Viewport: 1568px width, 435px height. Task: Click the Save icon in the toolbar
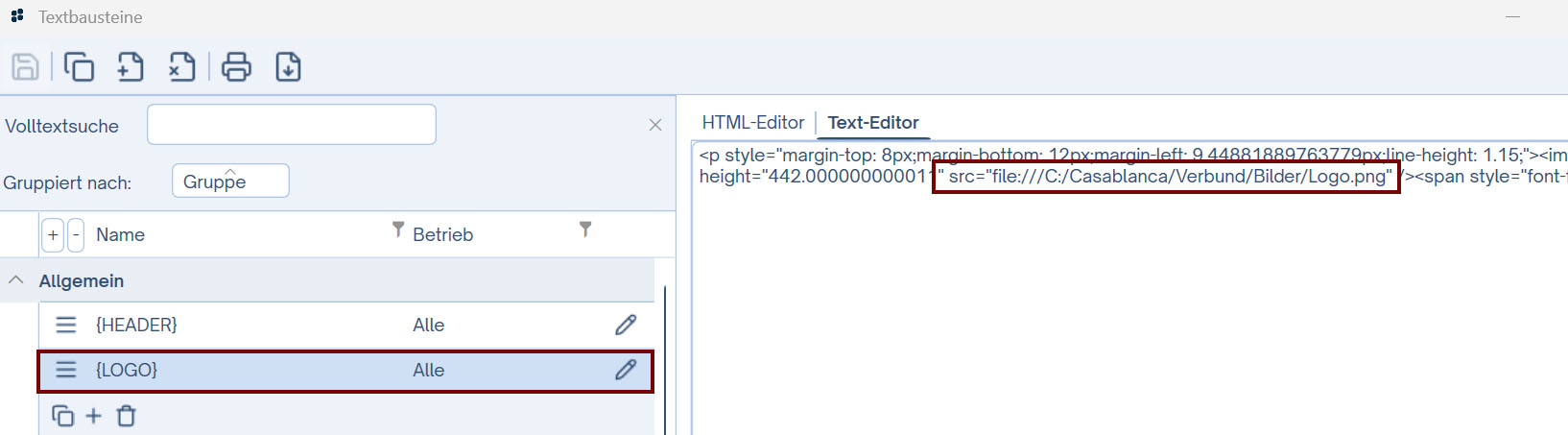coord(25,67)
